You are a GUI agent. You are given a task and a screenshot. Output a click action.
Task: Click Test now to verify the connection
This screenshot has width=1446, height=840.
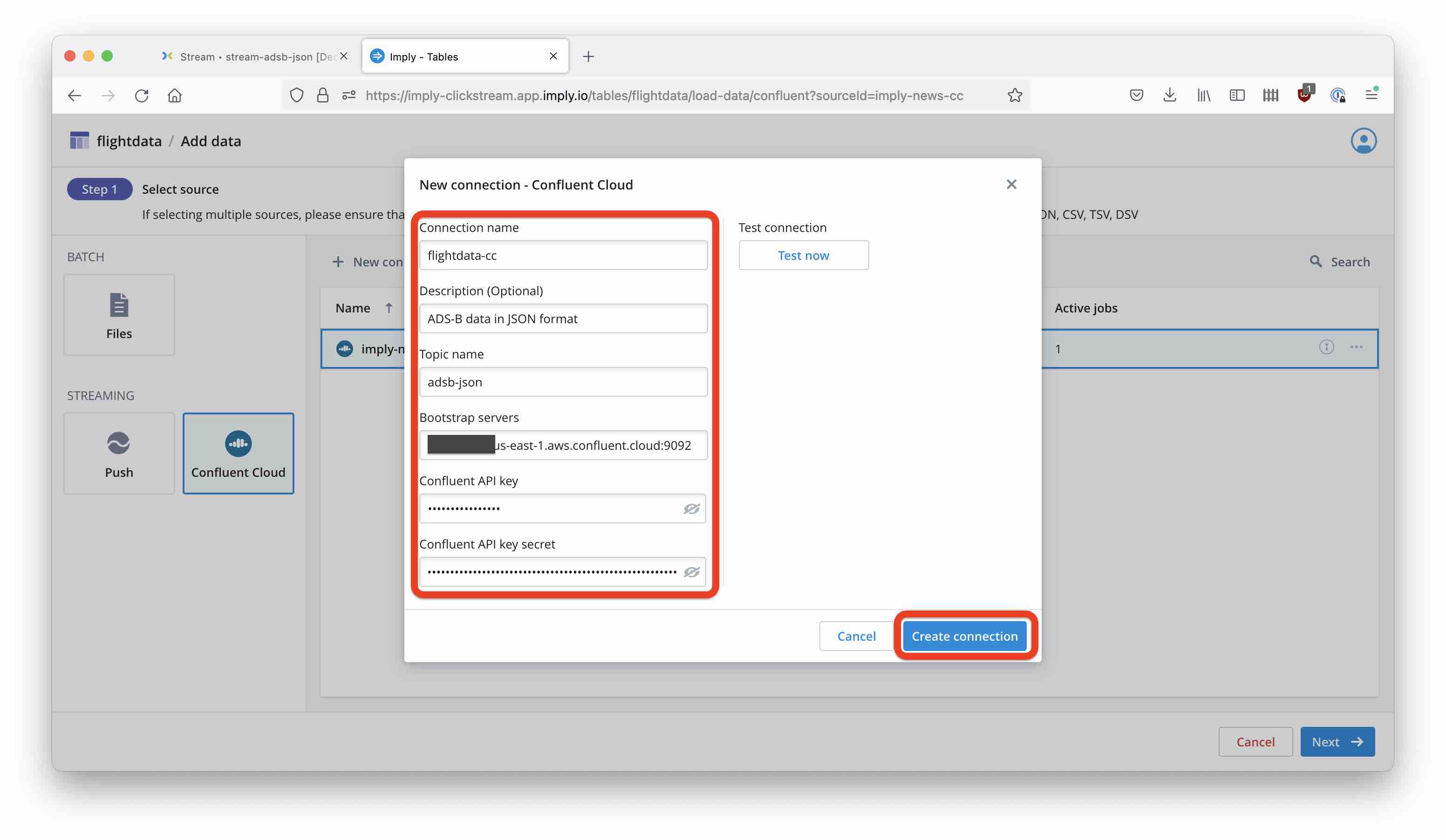(x=803, y=255)
